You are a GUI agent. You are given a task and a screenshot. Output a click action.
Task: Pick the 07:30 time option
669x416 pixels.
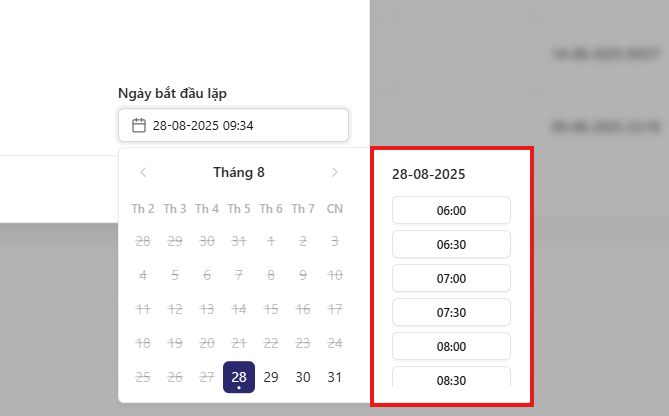tap(451, 312)
